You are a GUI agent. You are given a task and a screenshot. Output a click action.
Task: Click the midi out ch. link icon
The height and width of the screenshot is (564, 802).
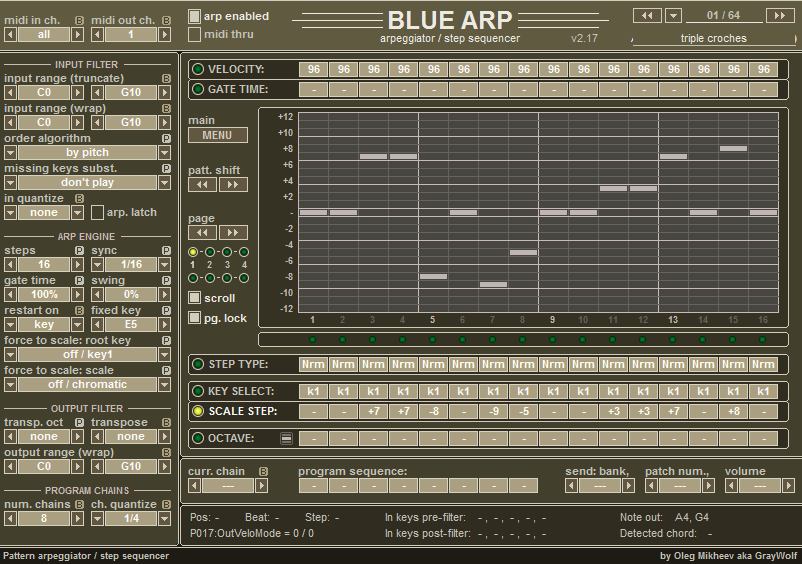166,20
